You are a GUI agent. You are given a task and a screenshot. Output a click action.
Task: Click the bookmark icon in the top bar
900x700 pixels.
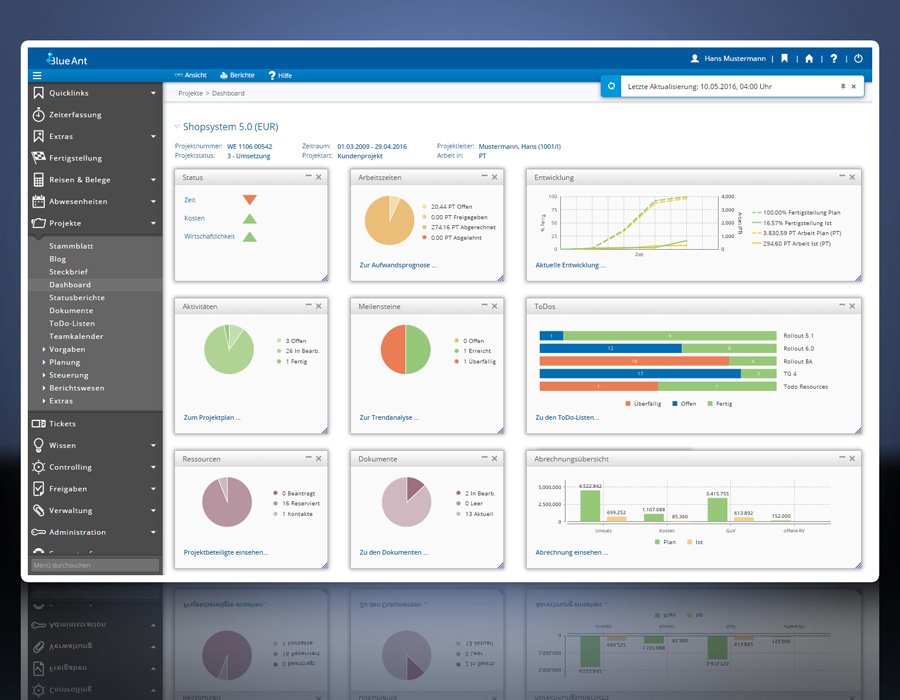coord(784,58)
